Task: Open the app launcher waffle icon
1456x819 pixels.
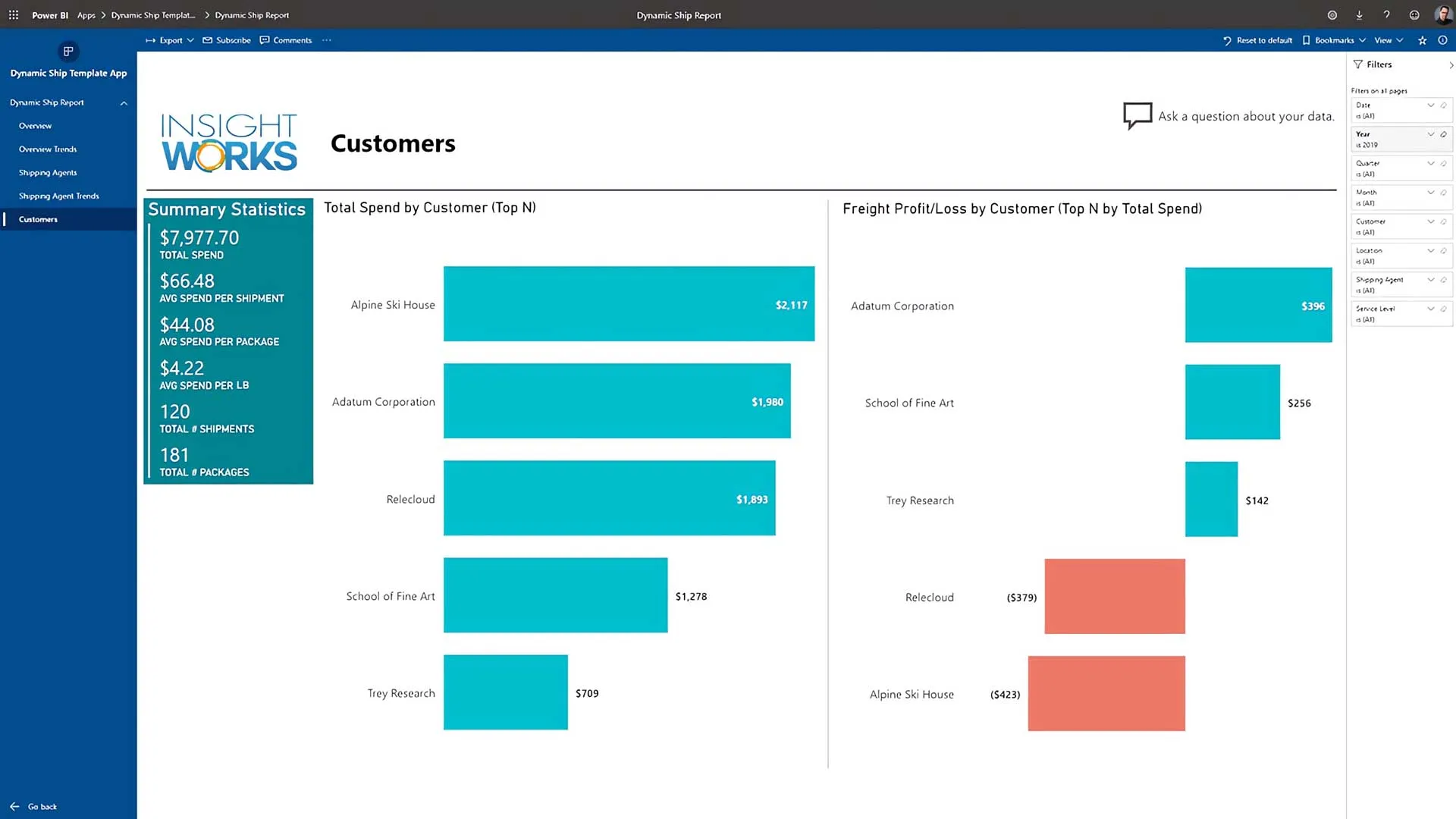Action: click(14, 15)
